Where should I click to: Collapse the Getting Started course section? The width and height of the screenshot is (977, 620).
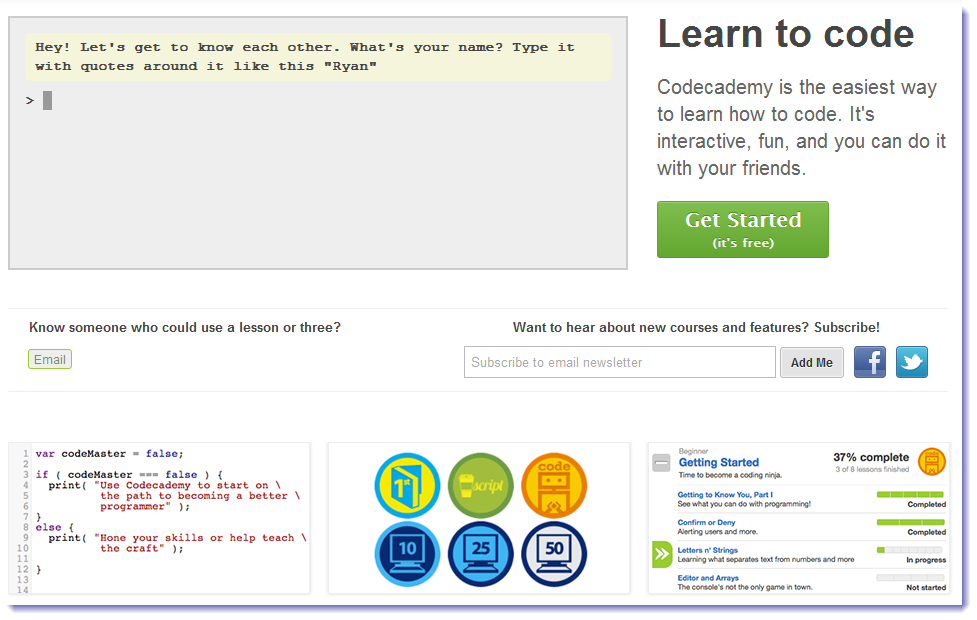tap(661, 462)
